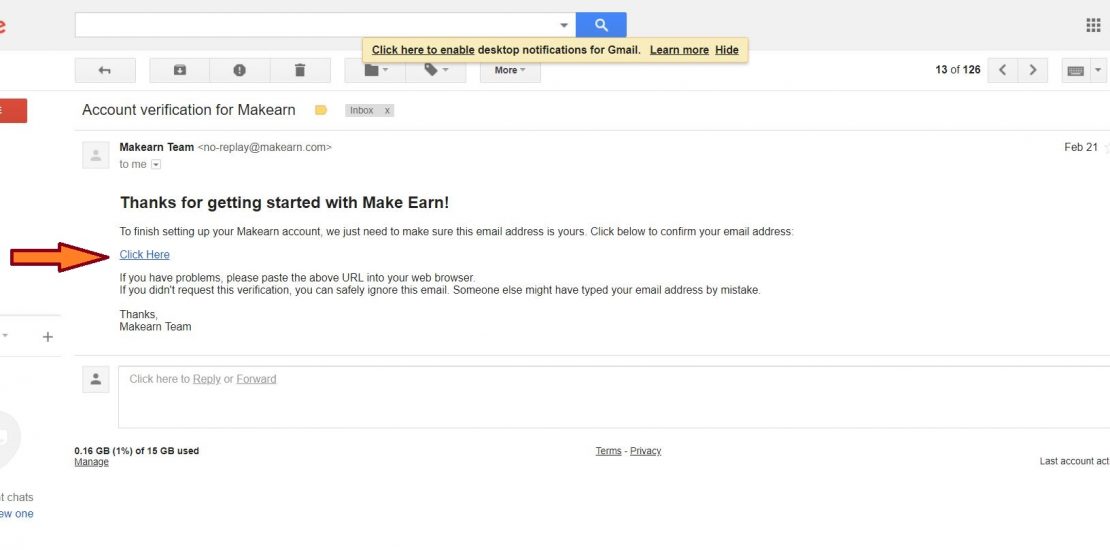Toggle the yellow importance marker
The width and height of the screenshot is (1110, 550).
pyautogui.click(x=321, y=110)
